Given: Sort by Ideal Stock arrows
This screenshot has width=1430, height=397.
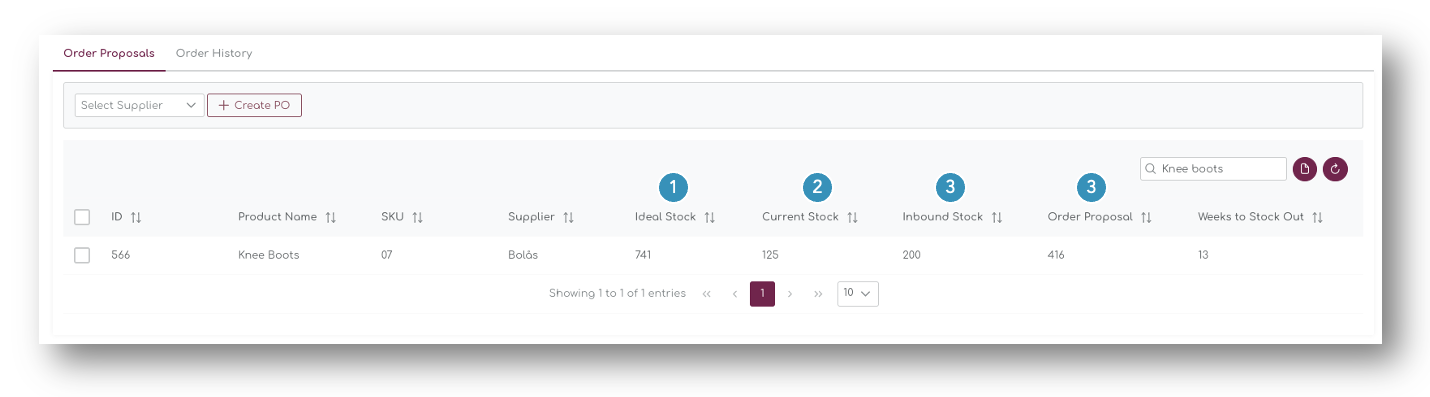Looking at the screenshot, I should (710, 217).
